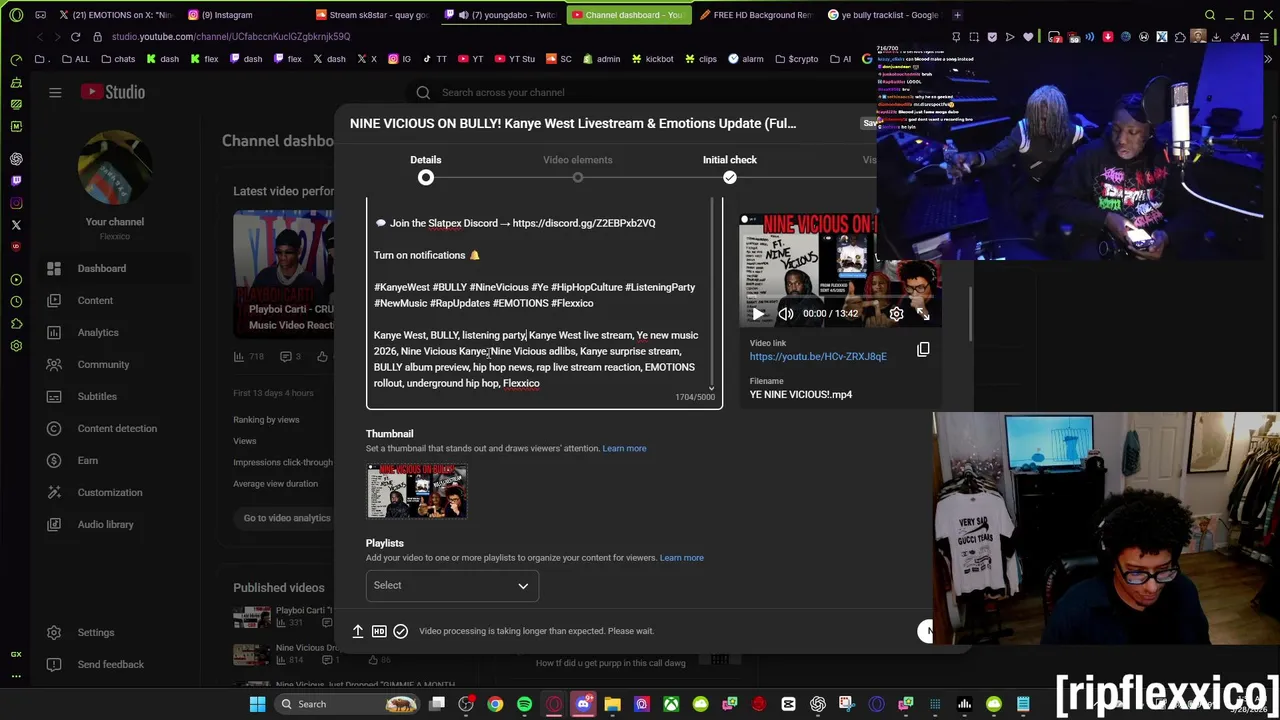Click Learn more under Playlists
The width and height of the screenshot is (1280, 720).
[x=681, y=557]
